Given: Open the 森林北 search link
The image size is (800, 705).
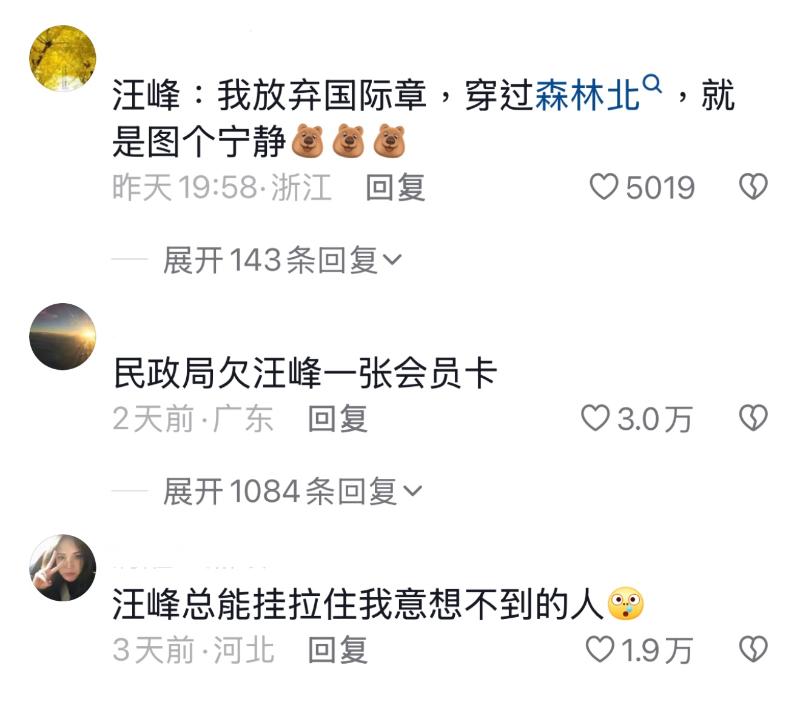Looking at the screenshot, I should (587, 95).
